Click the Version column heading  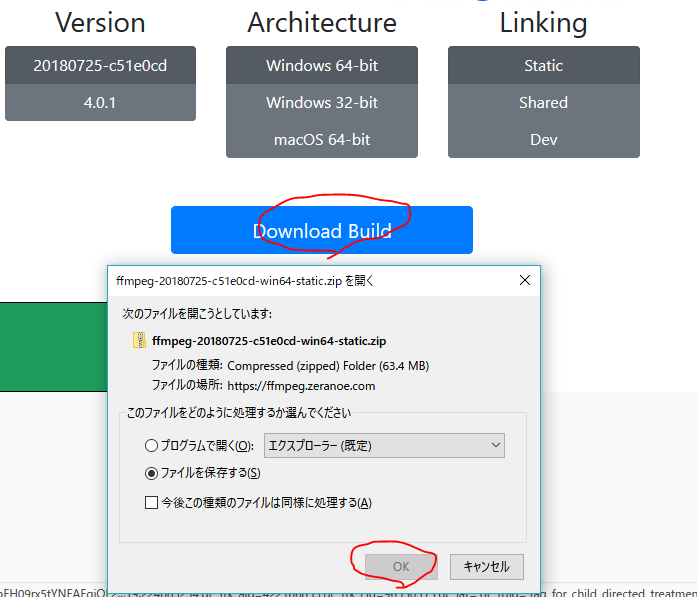pyautogui.click(x=100, y=22)
